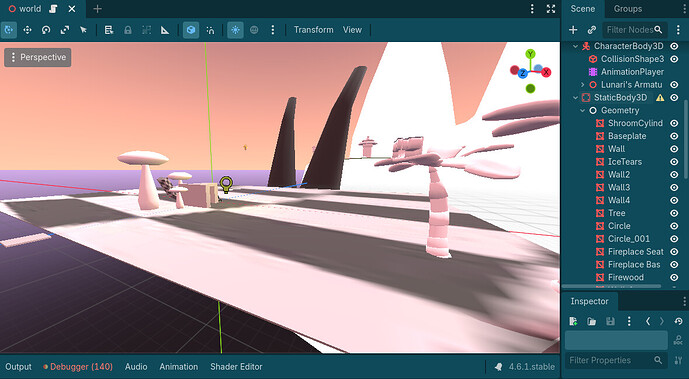Click the 4.6.1.stable version label
This screenshot has height=379, width=689.
(x=532, y=367)
